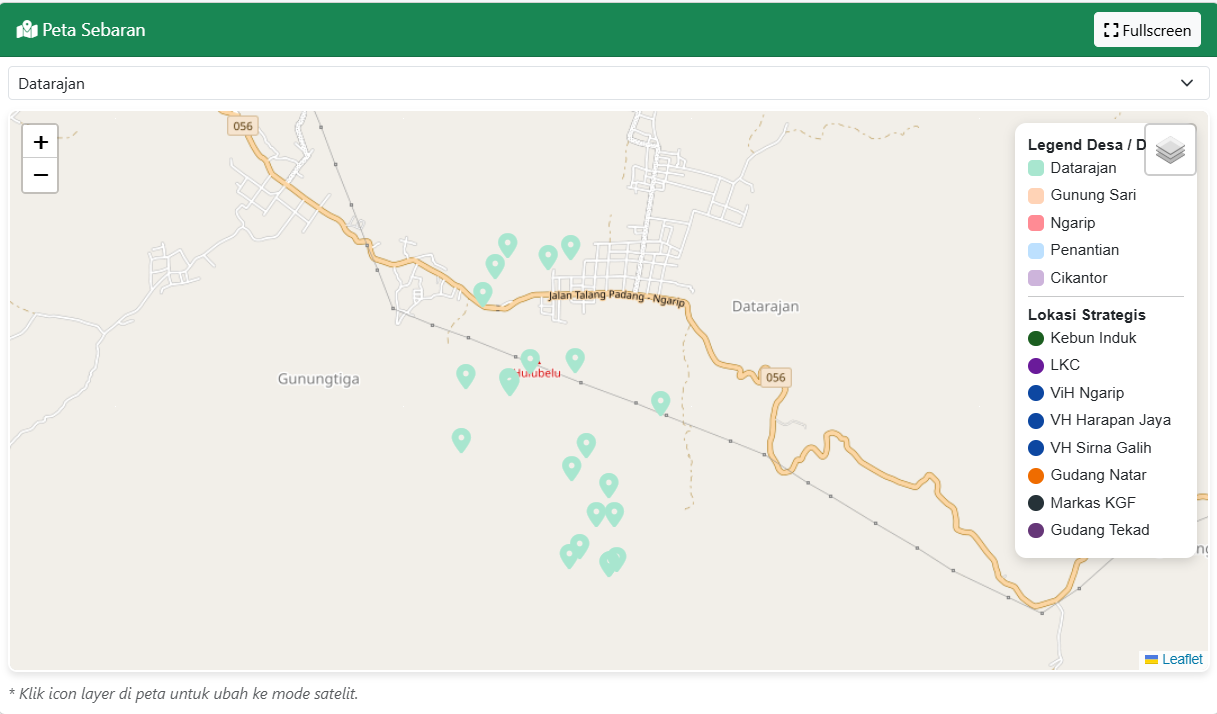Click the Markas KGF legend item

tap(1092, 503)
